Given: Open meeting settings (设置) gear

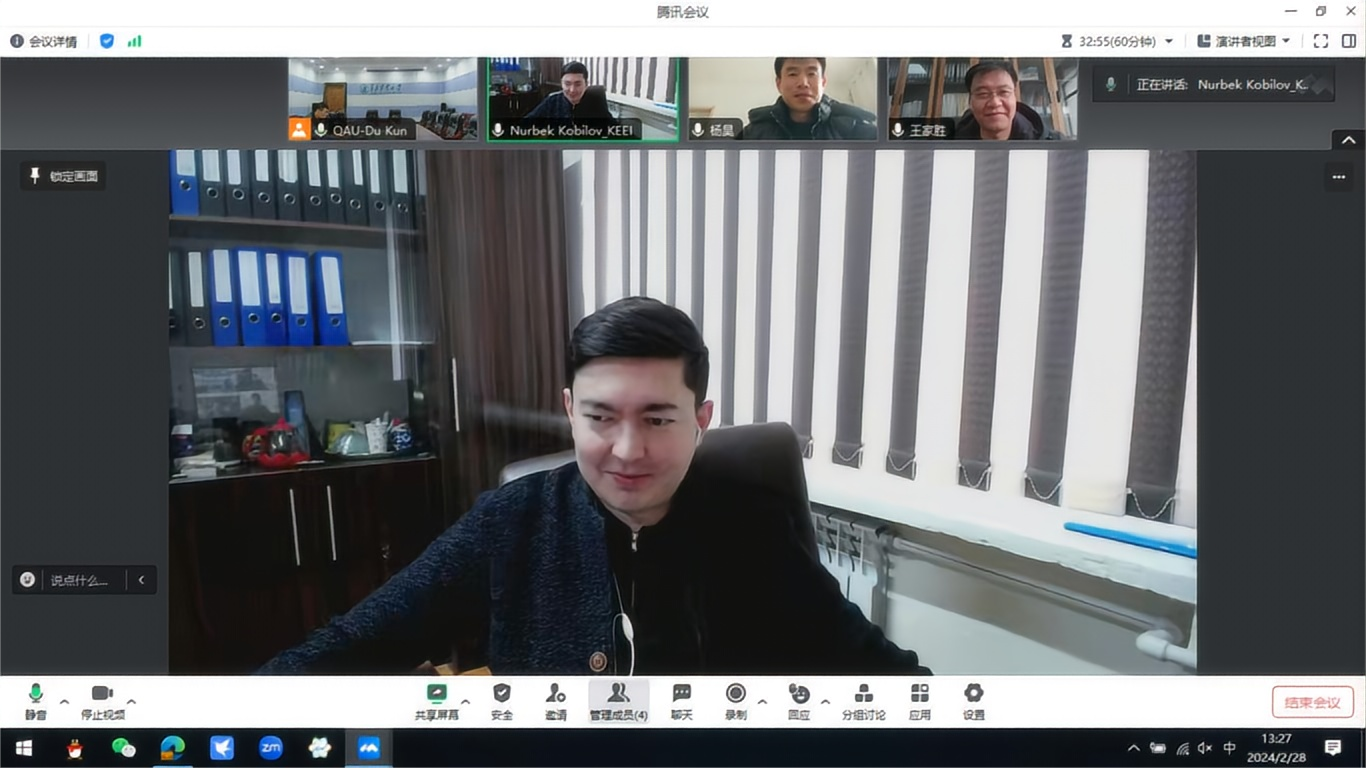Looking at the screenshot, I should click(x=974, y=700).
